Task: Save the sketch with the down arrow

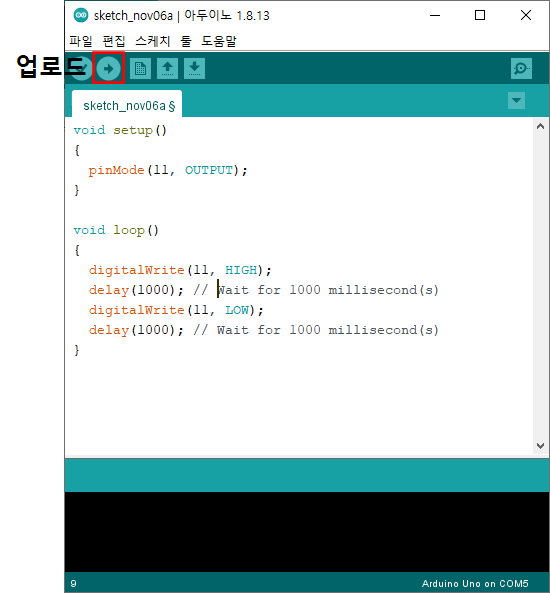Action: coord(194,68)
